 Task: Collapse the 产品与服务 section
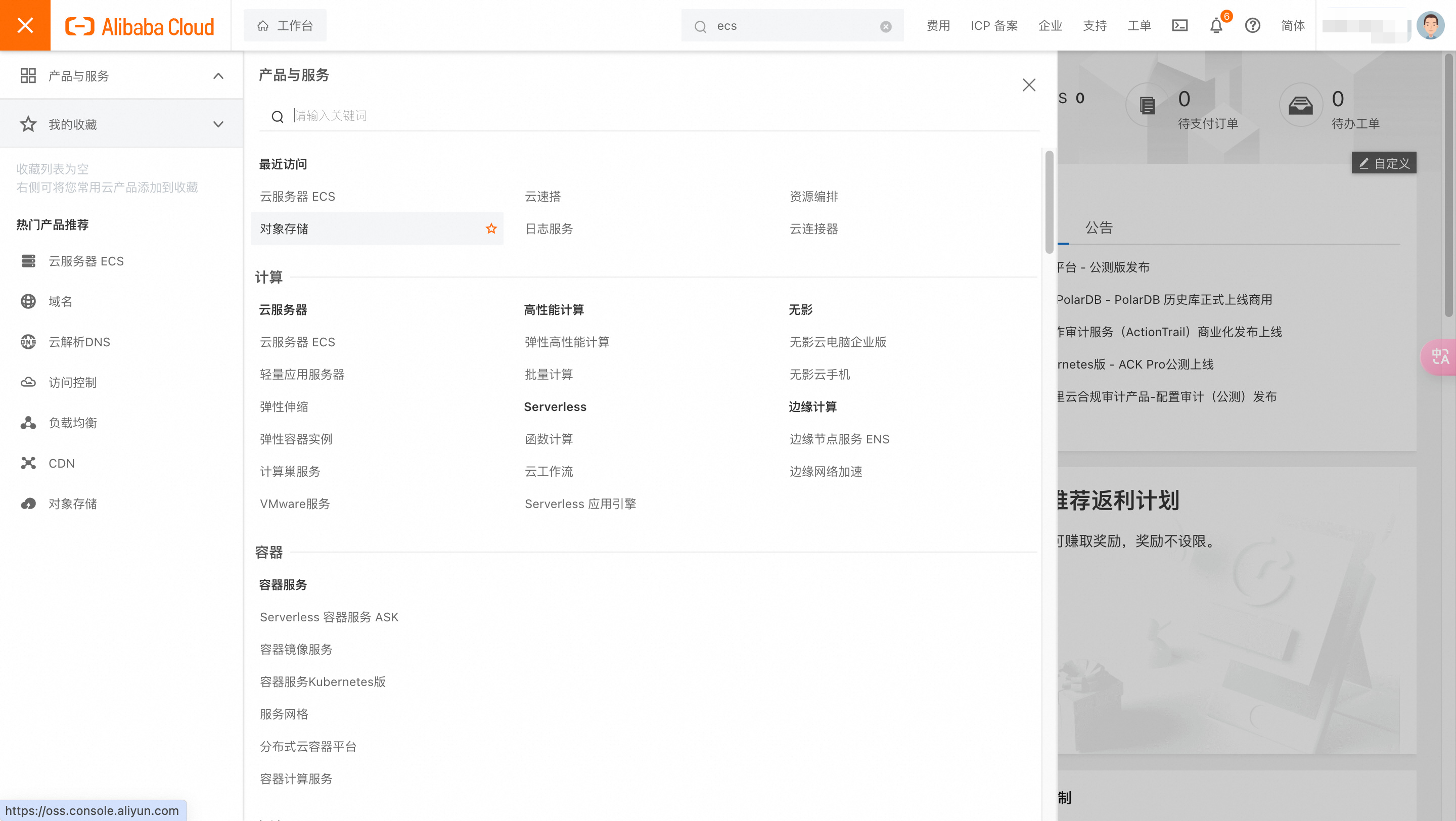(x=218, y=76)
